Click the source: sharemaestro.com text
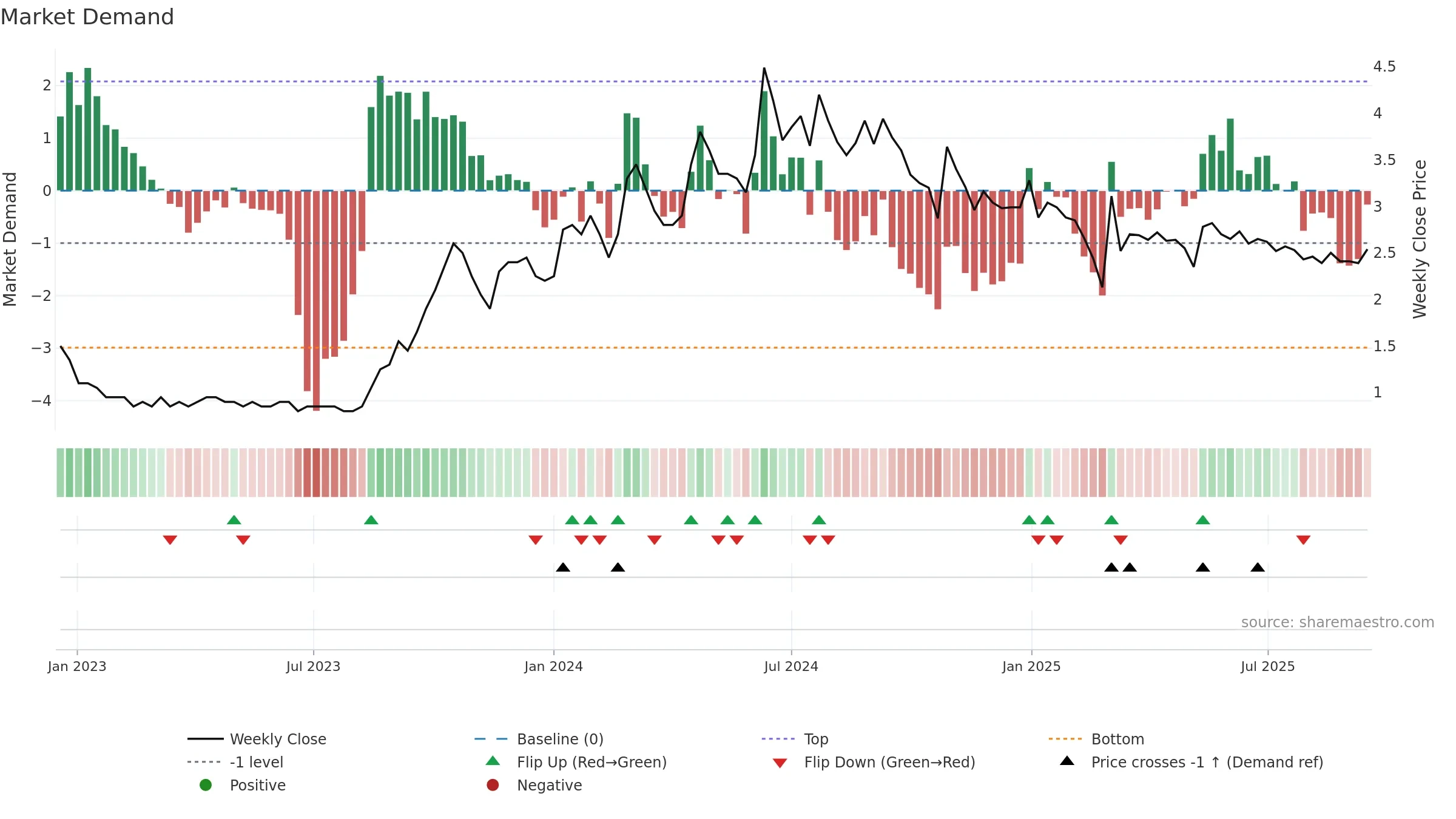 pos(1338,622)
